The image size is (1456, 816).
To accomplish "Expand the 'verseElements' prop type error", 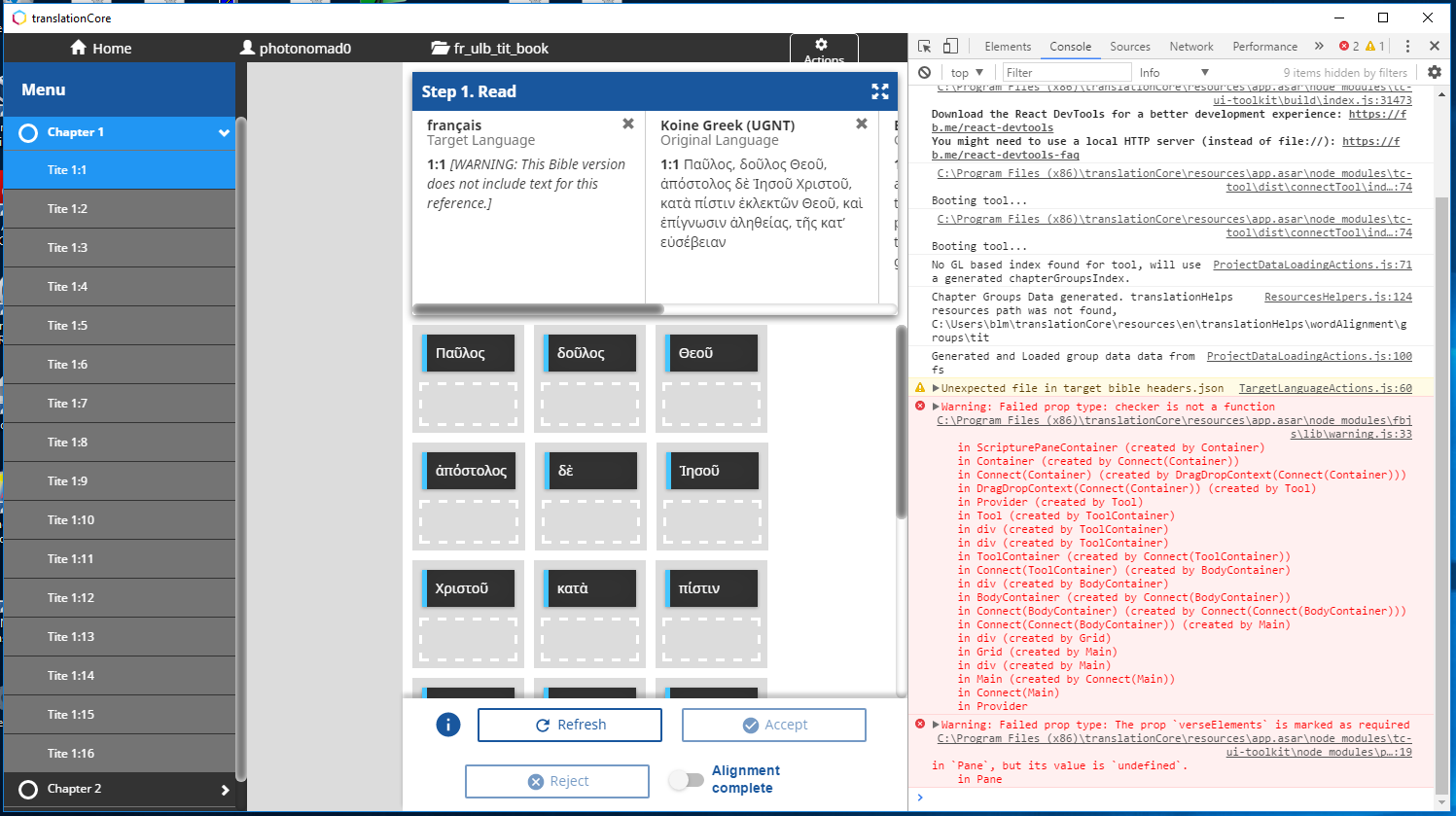I will click(936, 725).
